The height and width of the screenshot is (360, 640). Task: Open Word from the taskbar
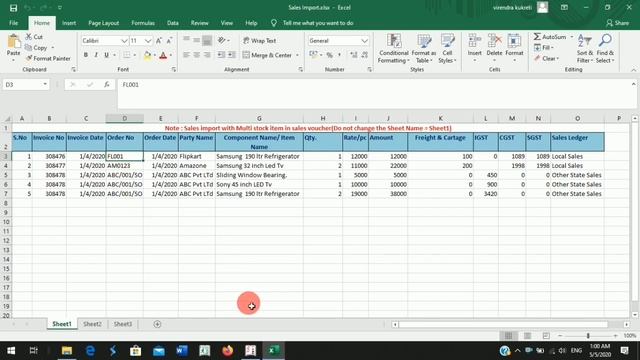pyautogui.click(x=182, y=350)
